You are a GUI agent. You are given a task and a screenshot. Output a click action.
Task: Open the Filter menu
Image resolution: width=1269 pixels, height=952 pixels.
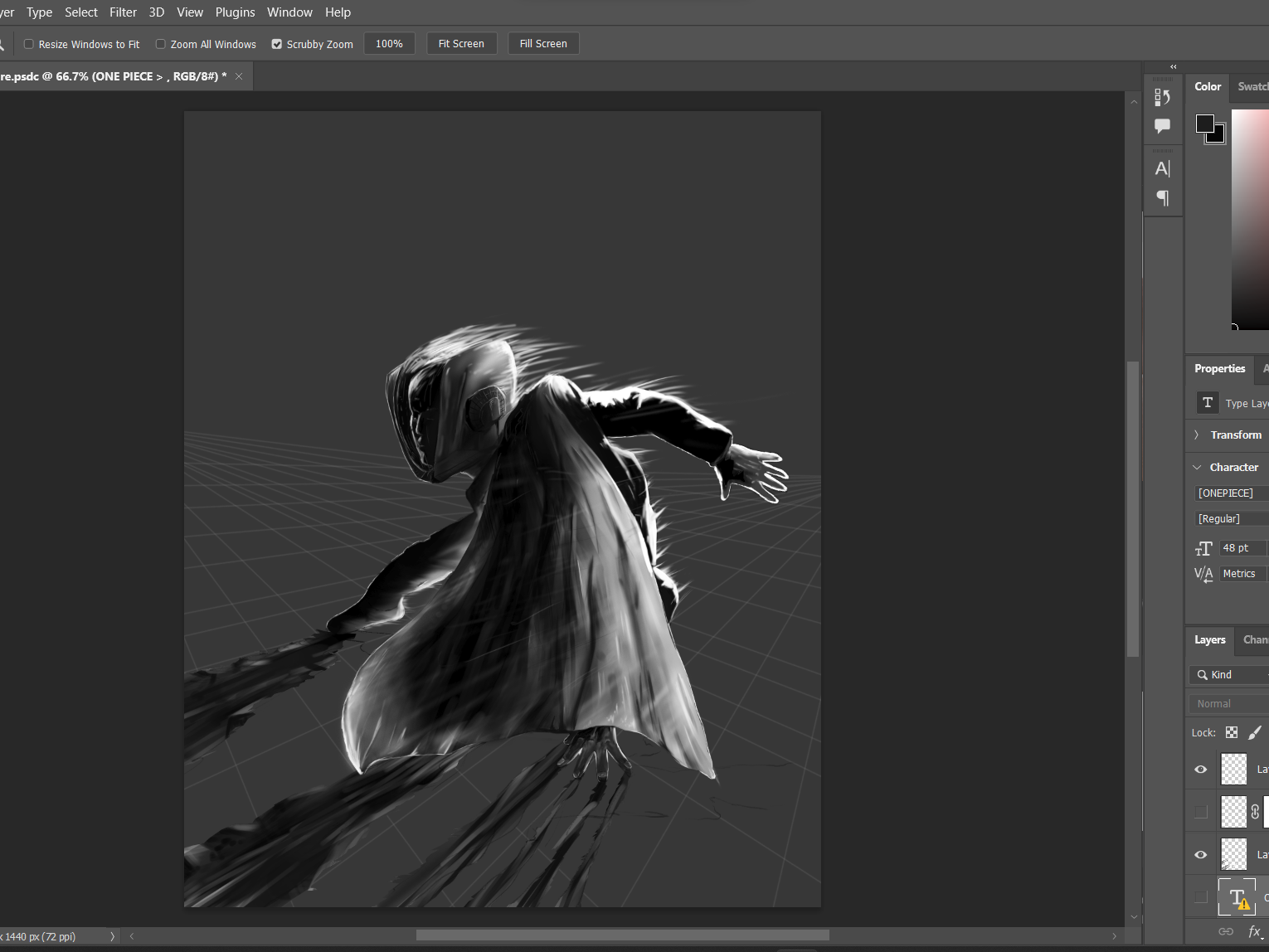coord(123,12)
